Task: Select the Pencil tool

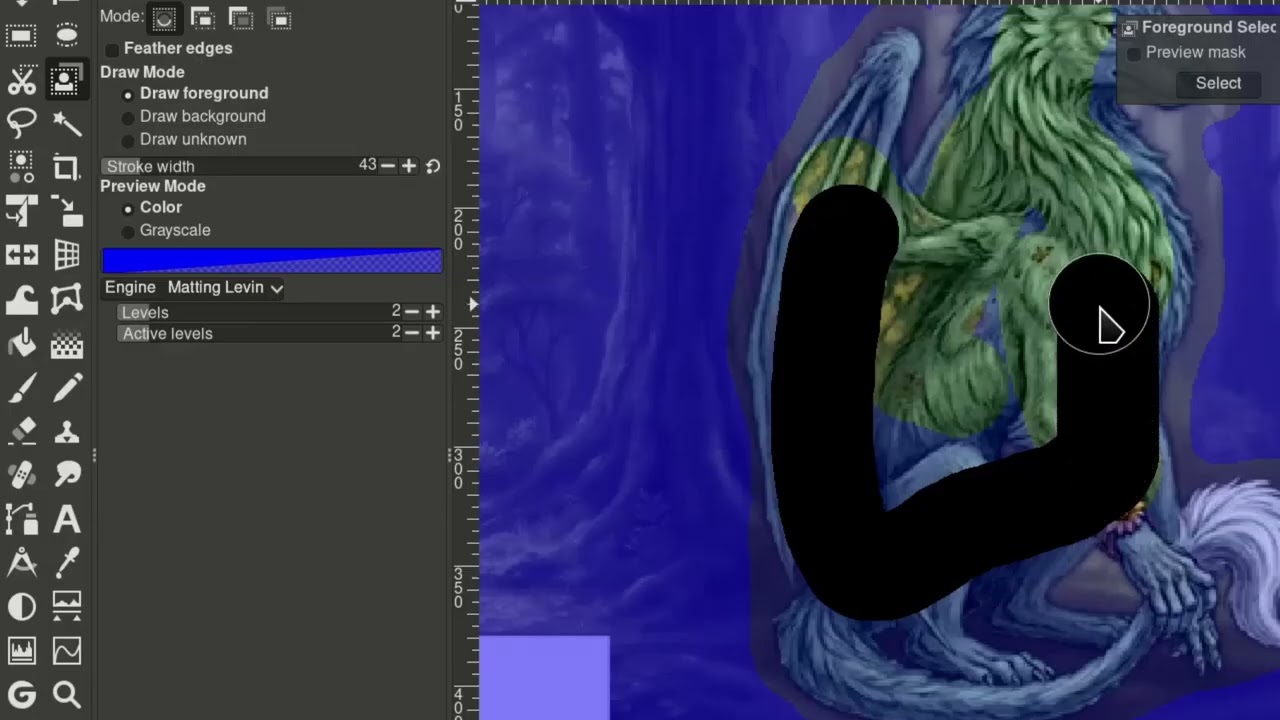Action: 67,388
